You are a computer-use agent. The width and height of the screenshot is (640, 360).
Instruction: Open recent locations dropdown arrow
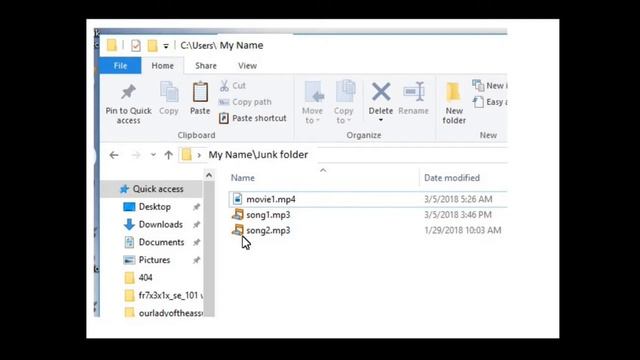(x=153, y=155)
